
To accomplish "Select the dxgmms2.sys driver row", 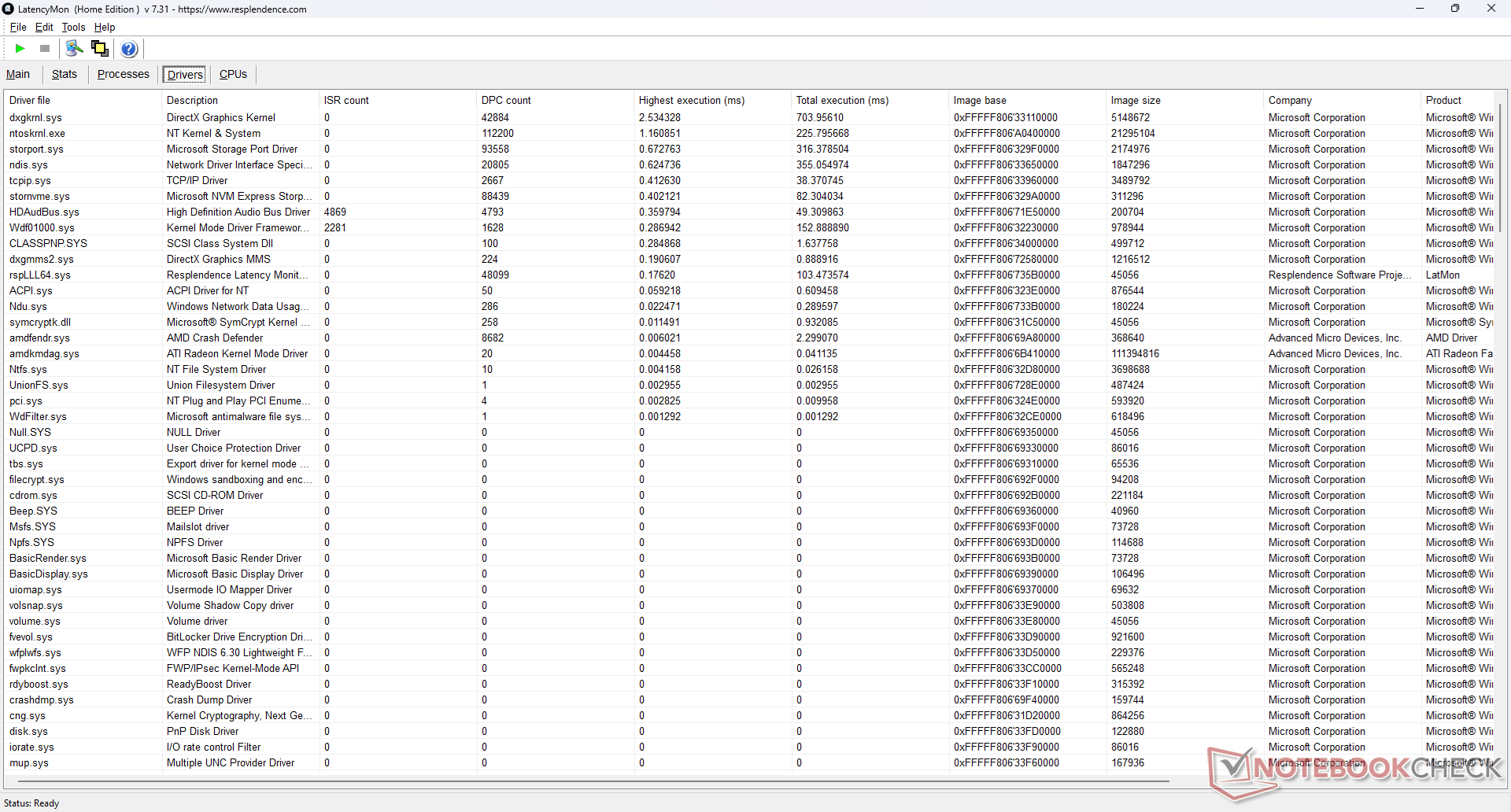I will click(x=749, y=259).
